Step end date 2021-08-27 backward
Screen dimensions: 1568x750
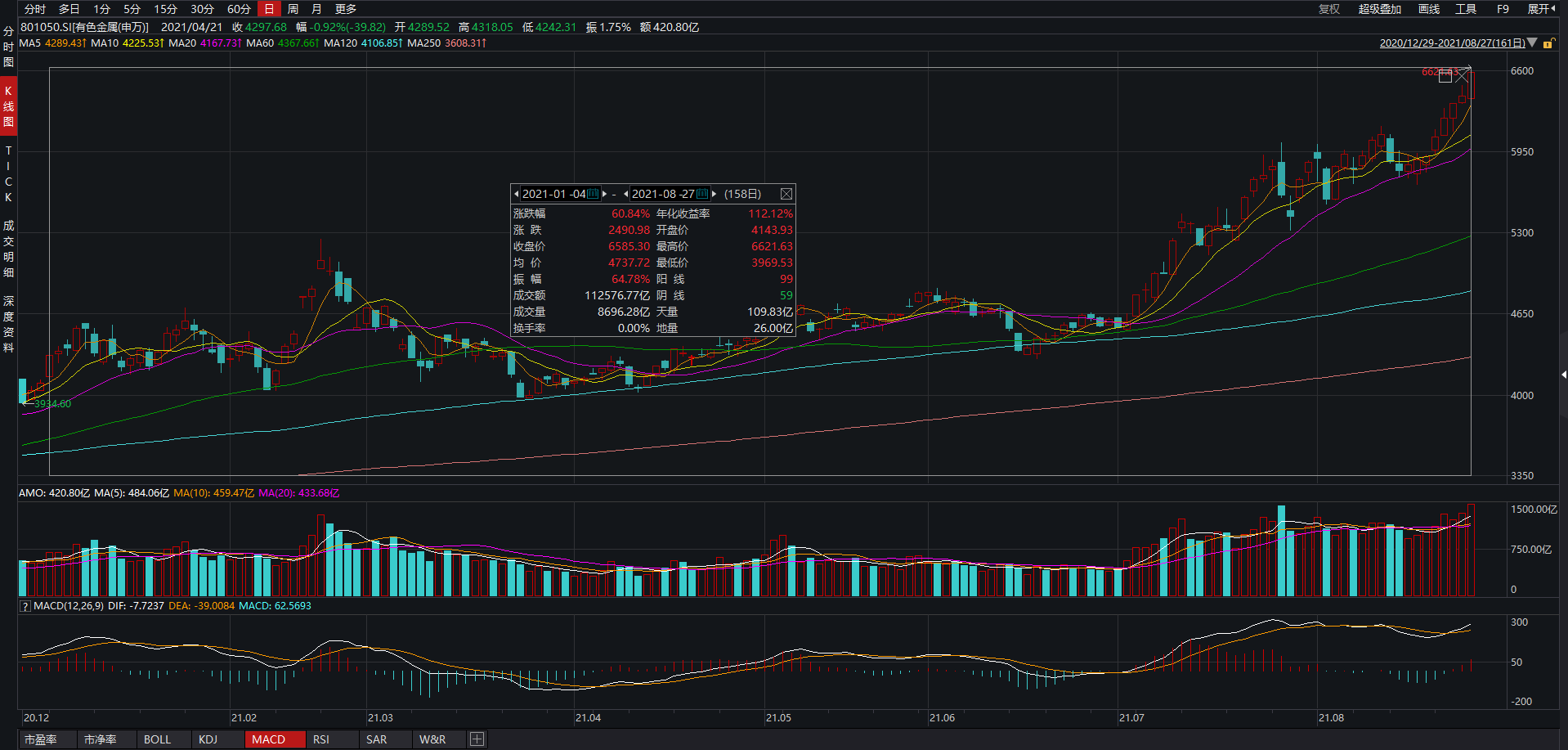tap(626, 194)
